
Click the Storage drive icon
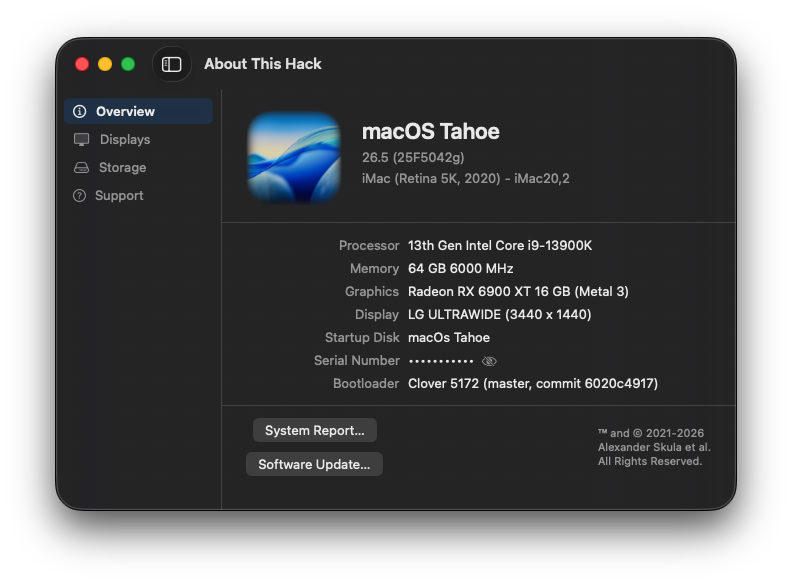81,168
